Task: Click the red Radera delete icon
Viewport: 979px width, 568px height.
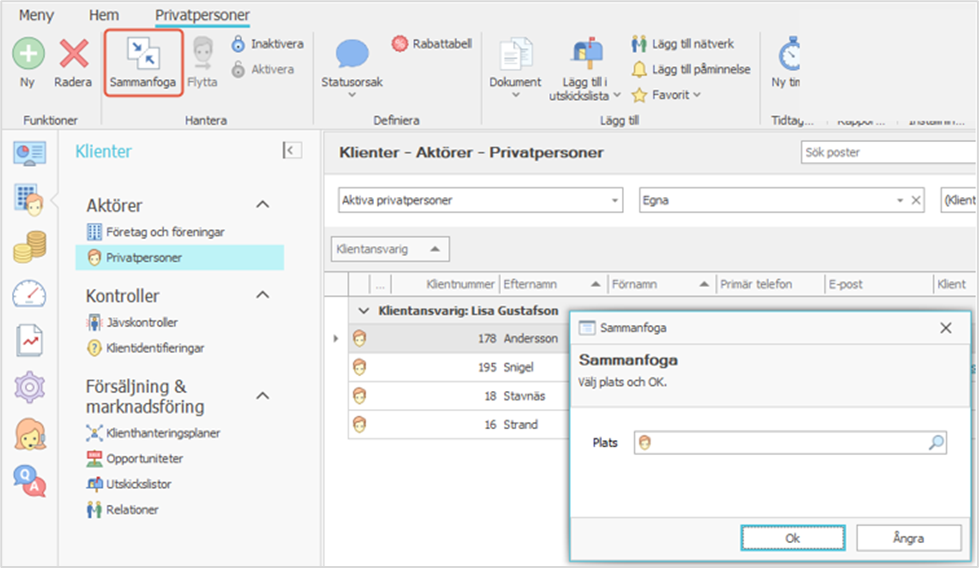Action: [x=72, y=53]
